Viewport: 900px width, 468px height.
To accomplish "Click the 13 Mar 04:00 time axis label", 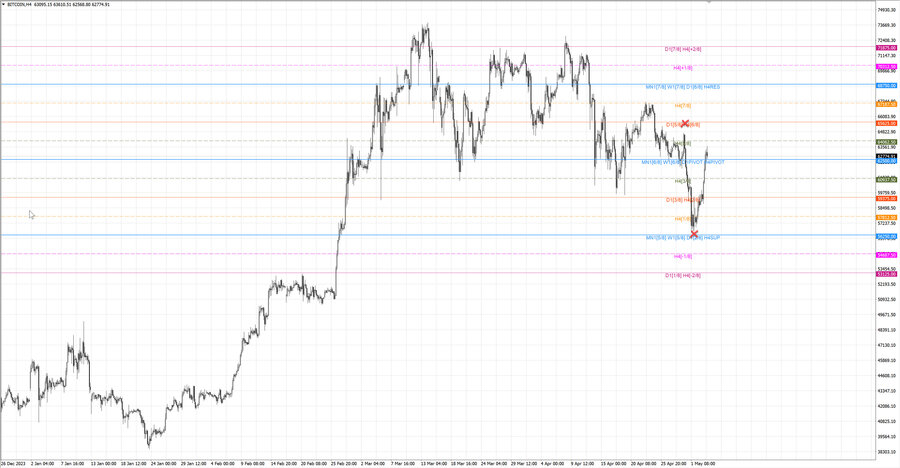I will pos(433,463).
